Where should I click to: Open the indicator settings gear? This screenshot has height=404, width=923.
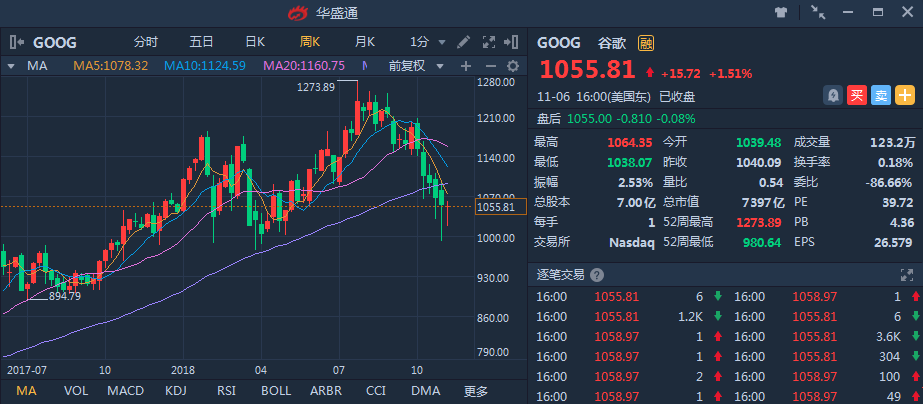point(513,66)
